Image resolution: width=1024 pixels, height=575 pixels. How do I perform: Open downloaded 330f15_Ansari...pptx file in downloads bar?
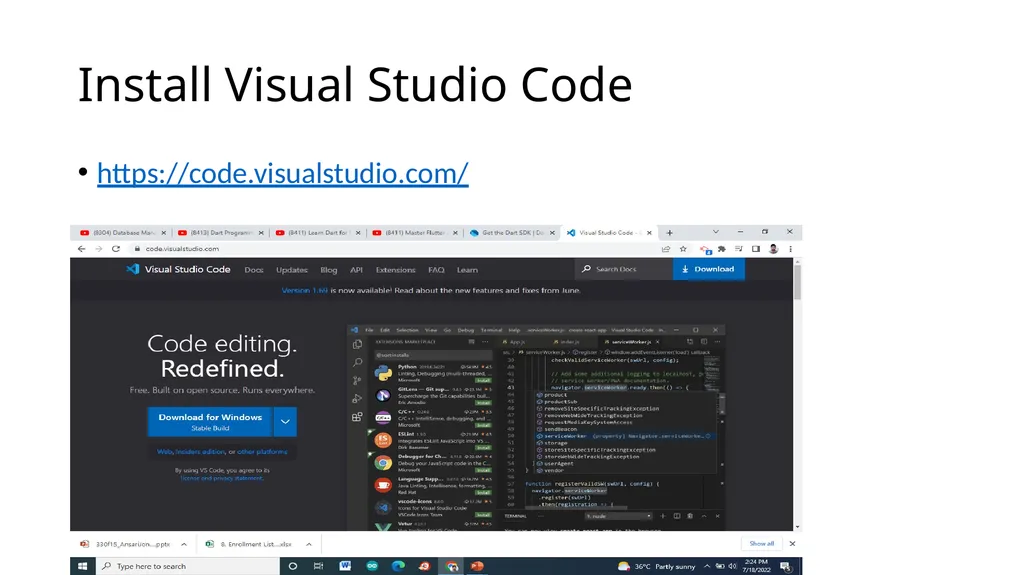[125, 544]
